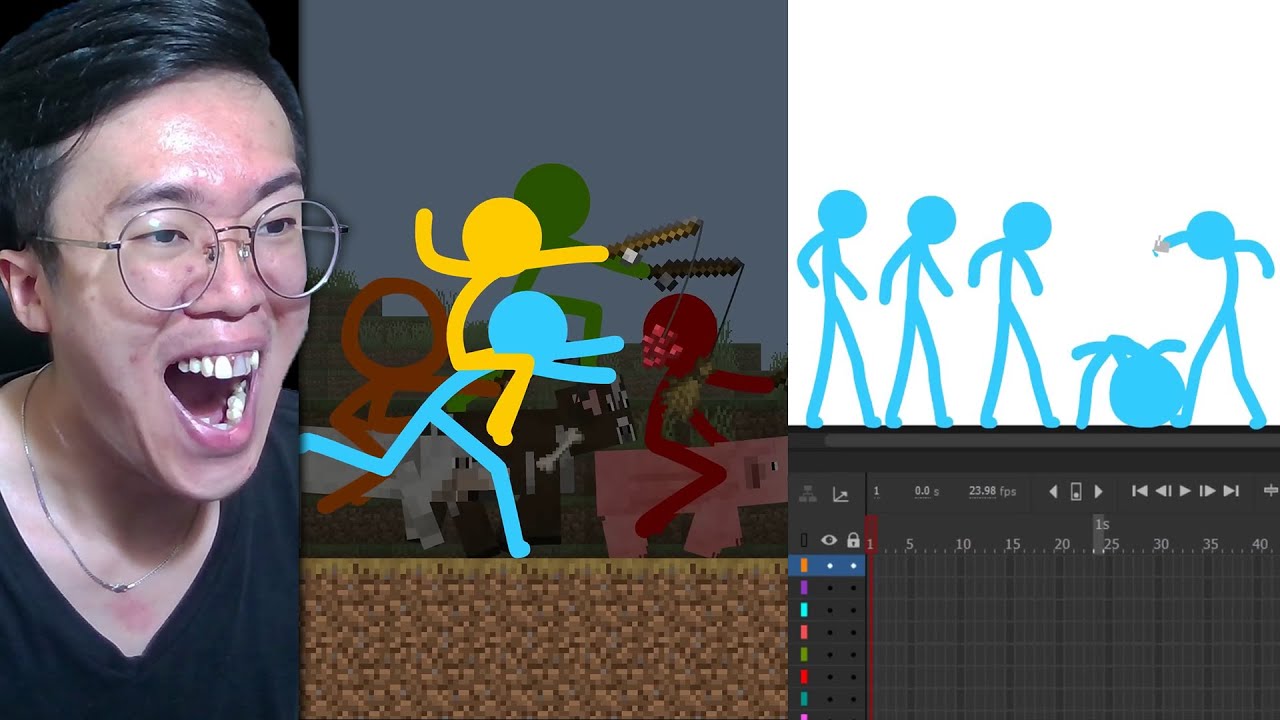
Task: Move playhead to frame 35 on ruler
Action: click(1210, 544)
